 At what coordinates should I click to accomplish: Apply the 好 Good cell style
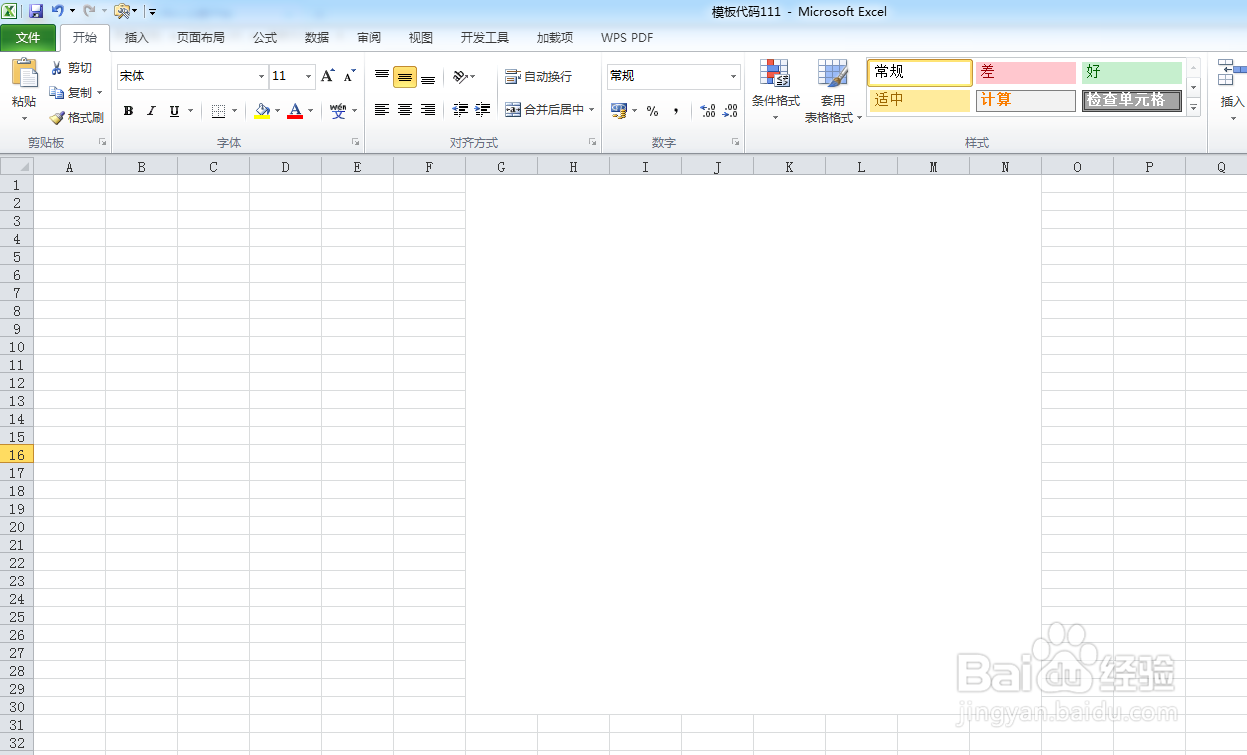coord(1132,72)
